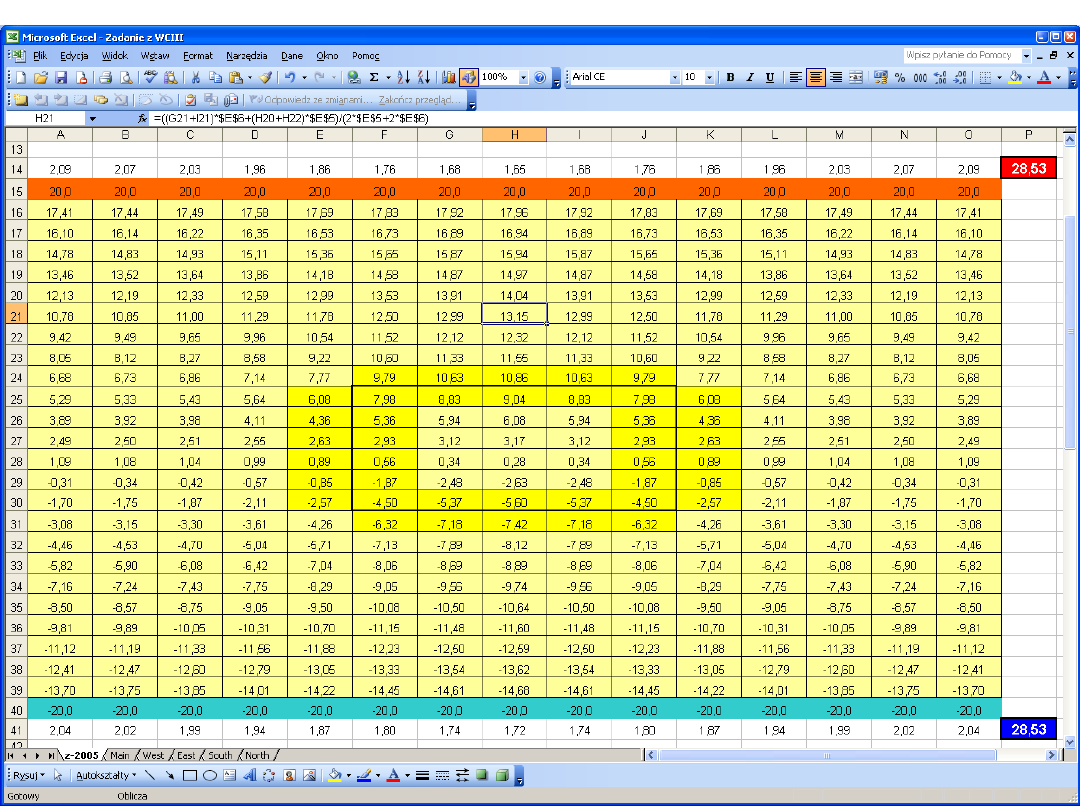Open the font name dropdown Arial CE
Viewport: 1080px width, 810px height.
[x=674, y=77]
